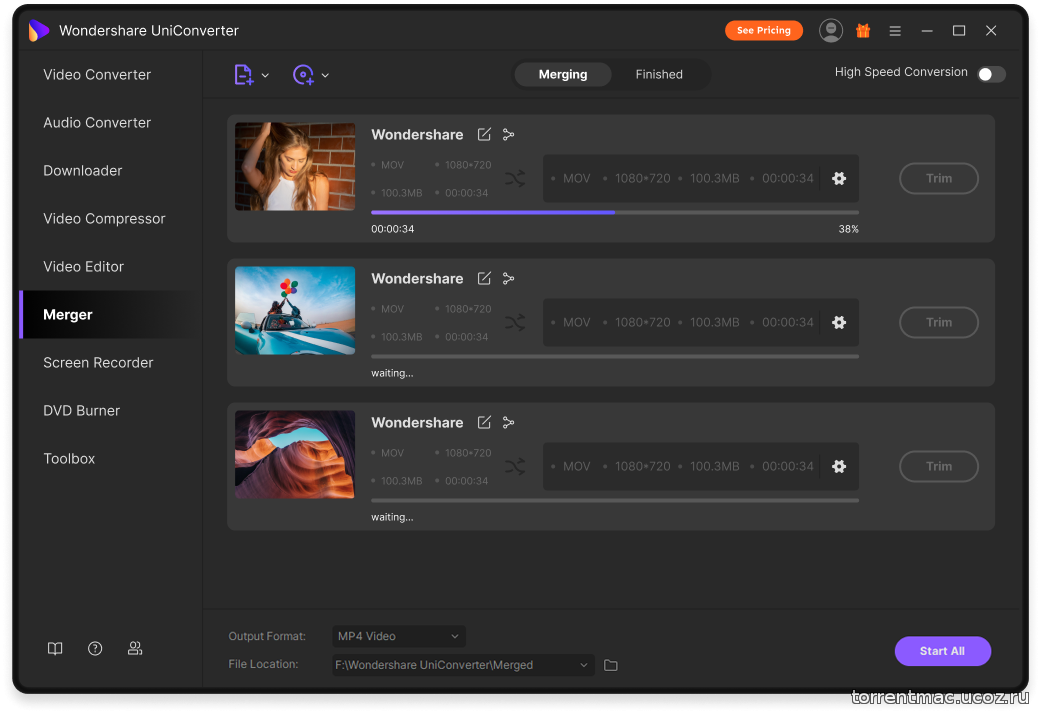Click convert arrows icon on canyon video
The height and width of the screenshot is (714, 1041).
pos(515,466)
